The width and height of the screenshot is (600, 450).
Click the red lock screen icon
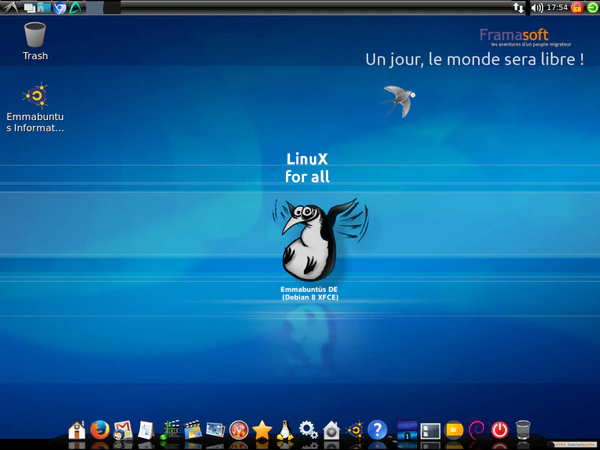pyautogui.click(x=577, y=7)
